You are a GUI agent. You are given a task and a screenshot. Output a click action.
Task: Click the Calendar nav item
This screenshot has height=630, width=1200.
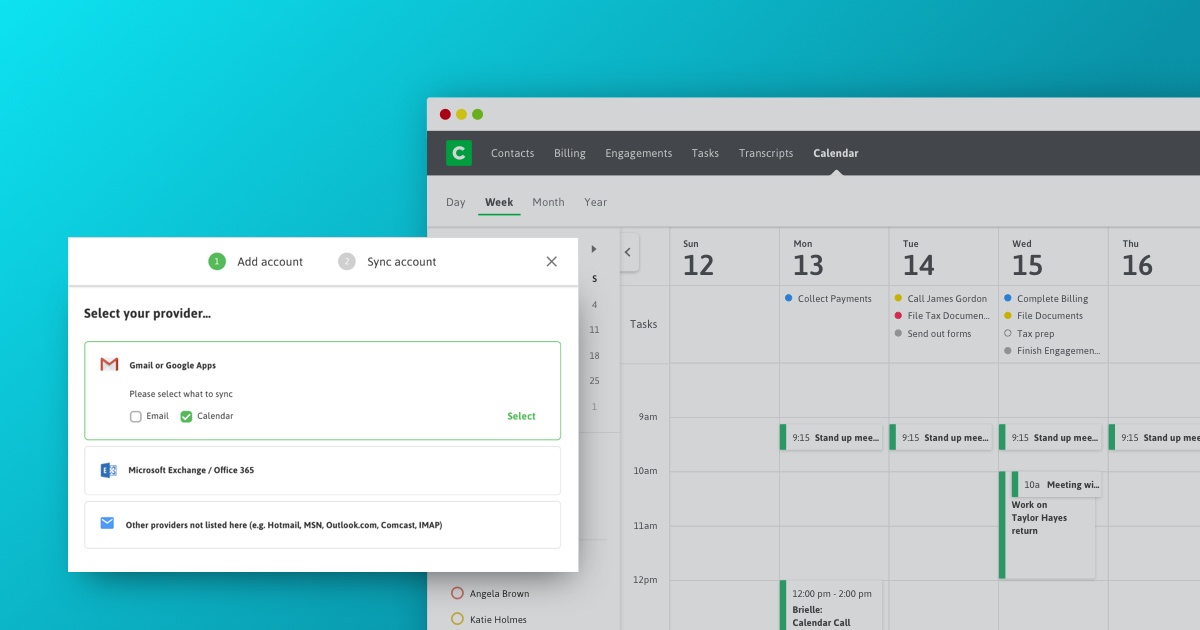click(x=836, y=153)
